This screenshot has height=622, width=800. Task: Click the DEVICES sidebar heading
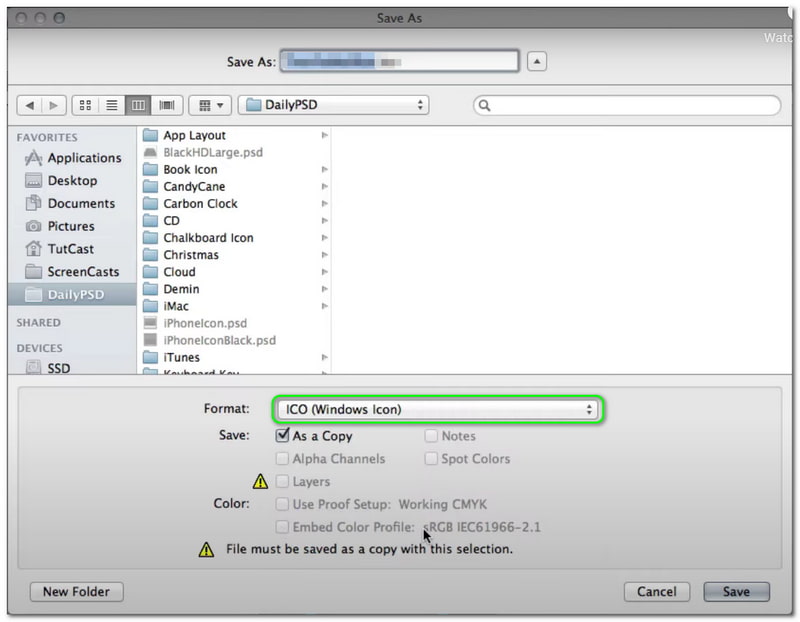pyautogui.click(x=40, y=349)
